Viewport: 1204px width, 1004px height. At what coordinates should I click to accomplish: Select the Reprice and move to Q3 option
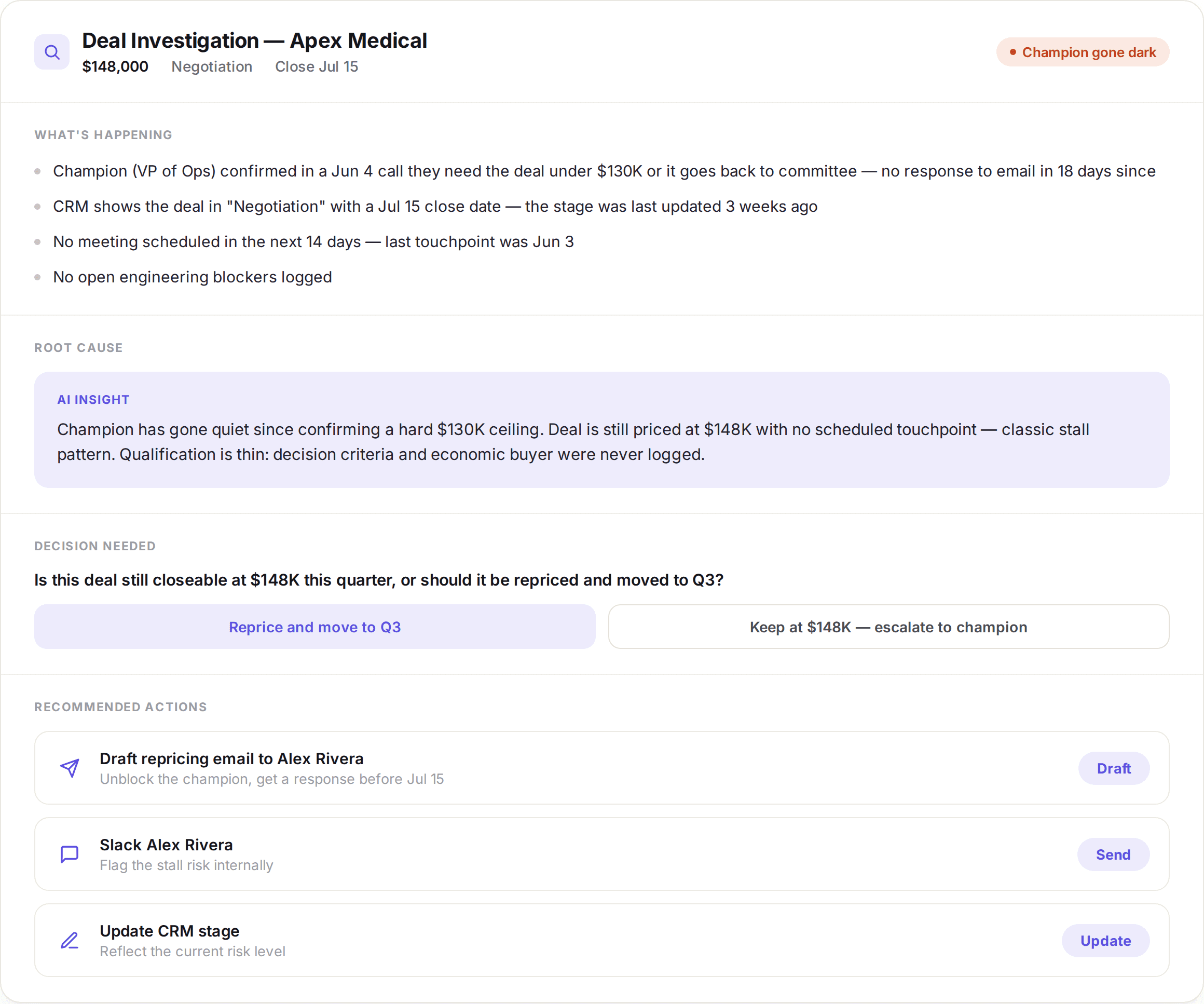[x=315, y=627]
